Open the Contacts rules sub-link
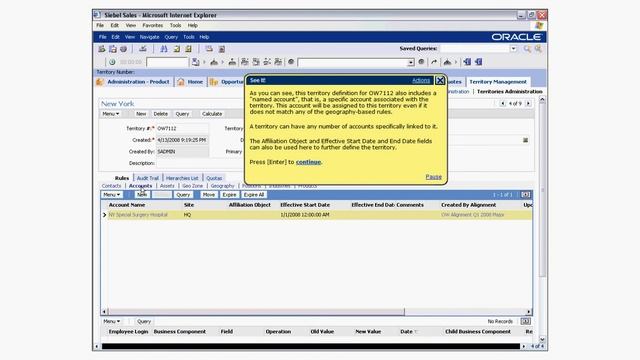Screen dimensions: 640x360 [x=111, y=186]
